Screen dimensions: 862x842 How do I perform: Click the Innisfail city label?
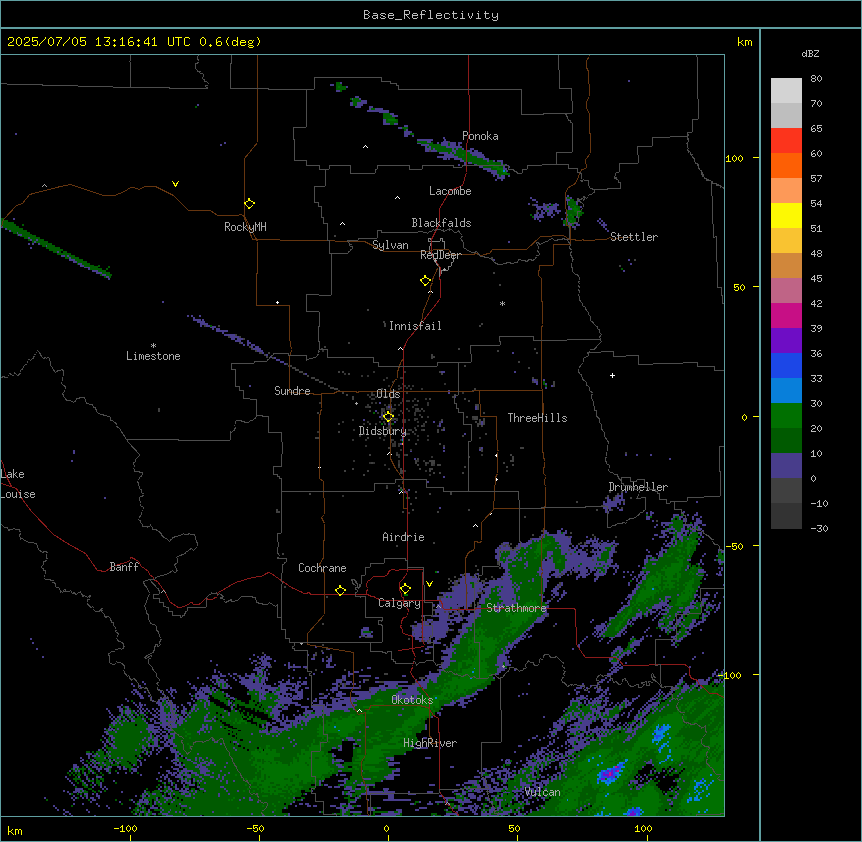pyautogui.click(x=415, y=326)
